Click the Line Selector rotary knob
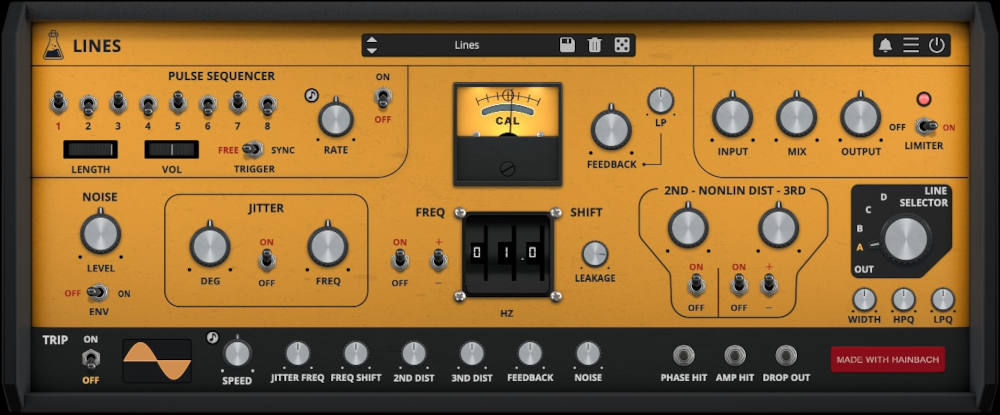The image size is (1000, 415). pos(906,239)
